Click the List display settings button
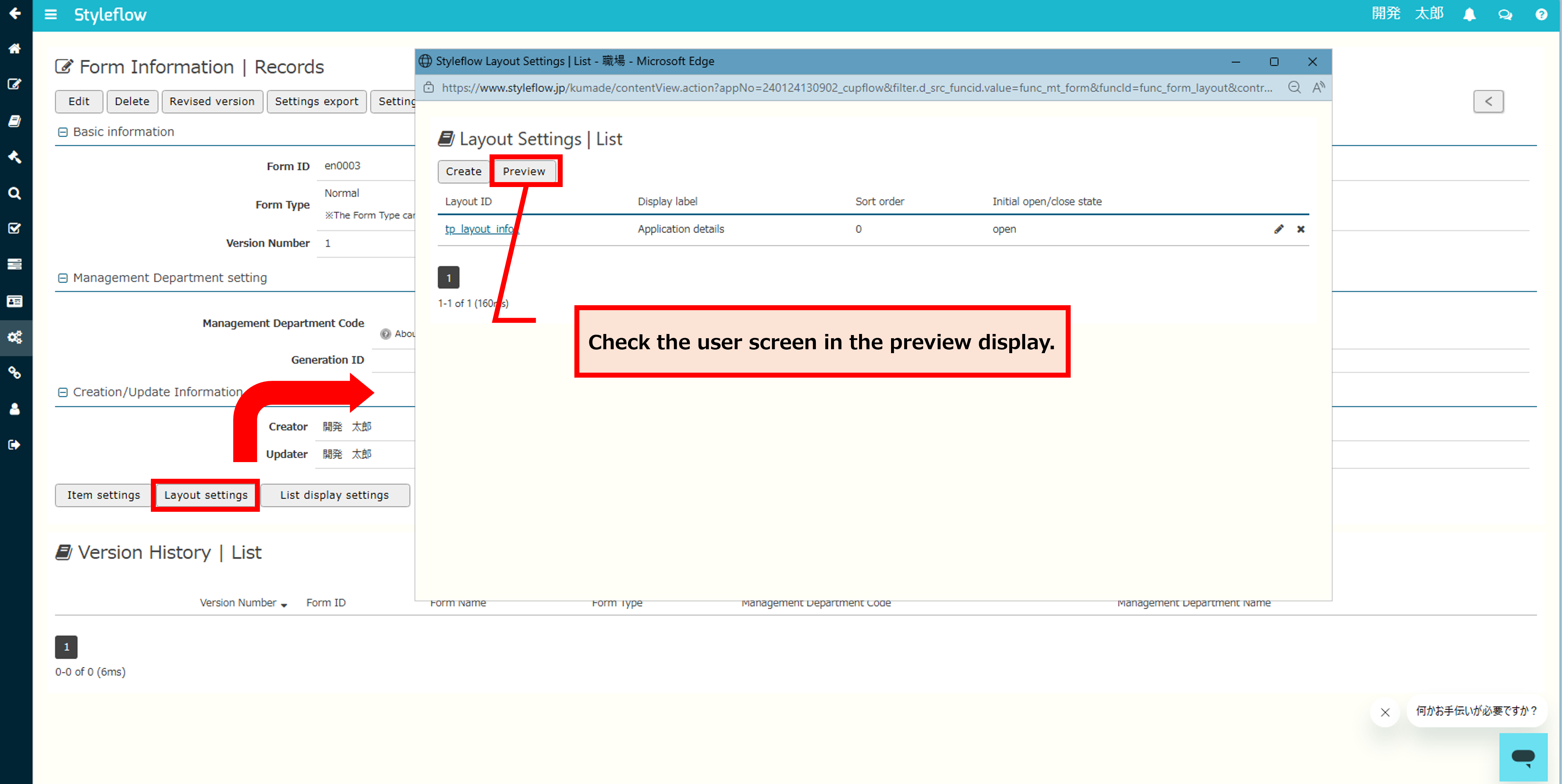 pyautogui.click(x=335, y=495)
